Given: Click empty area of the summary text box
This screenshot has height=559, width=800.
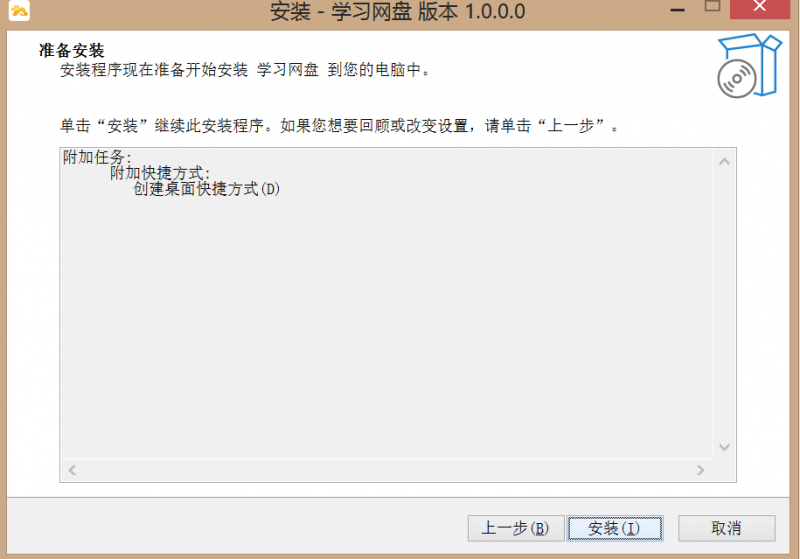Looking at the screenshot, I should pos(386,326).
